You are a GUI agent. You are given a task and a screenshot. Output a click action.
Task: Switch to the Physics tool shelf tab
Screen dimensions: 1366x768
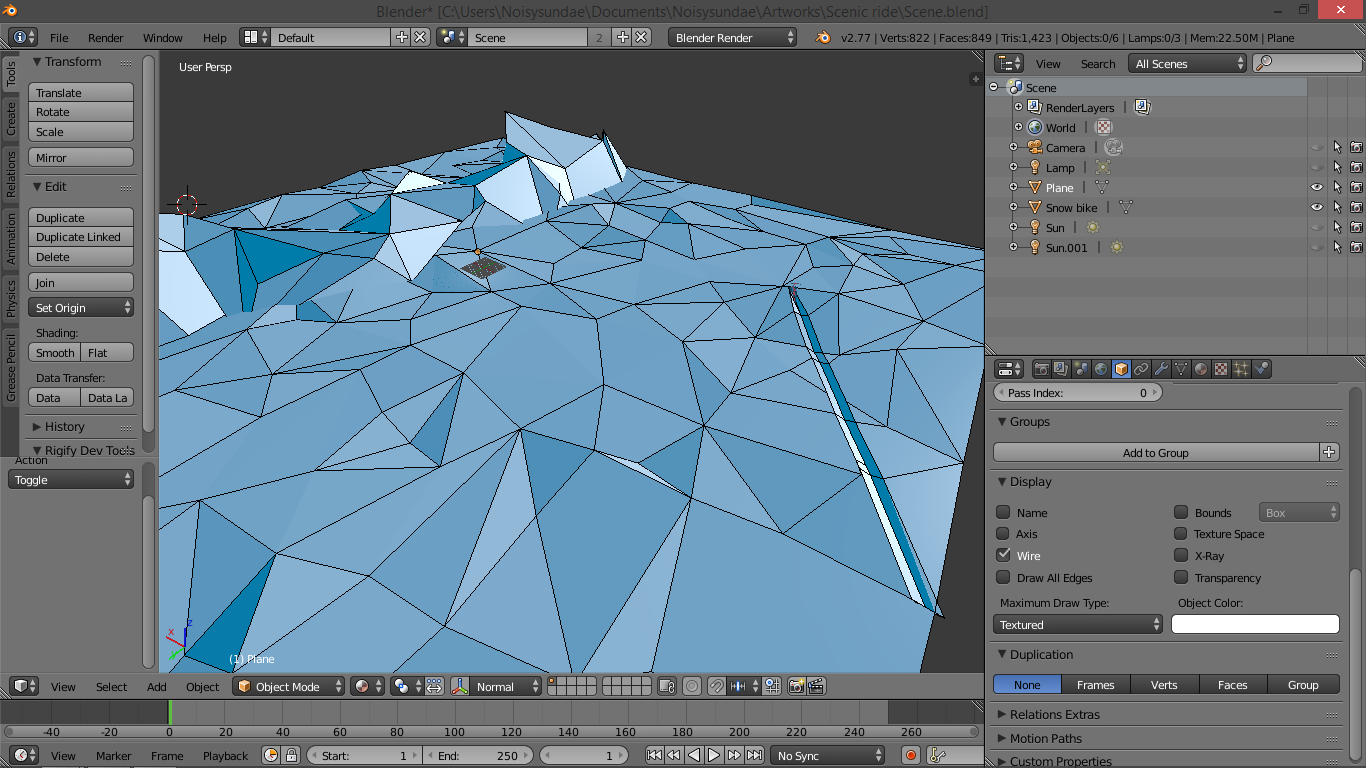pos(11,298)
